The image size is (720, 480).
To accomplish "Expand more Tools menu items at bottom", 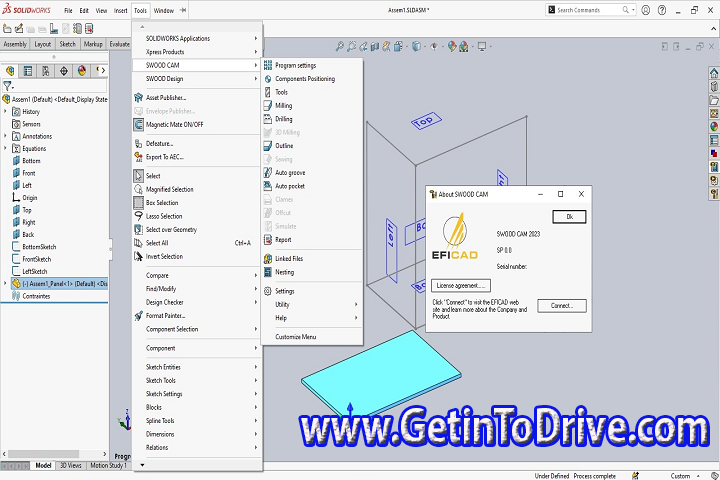I will 142,465.
